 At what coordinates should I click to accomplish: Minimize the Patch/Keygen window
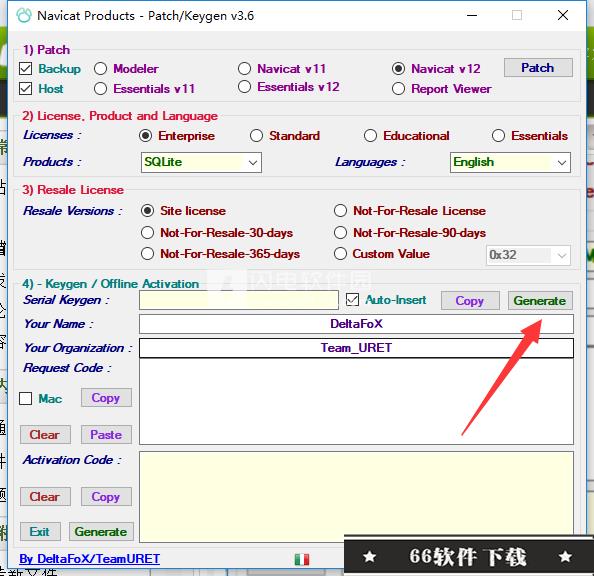point(472,16)
